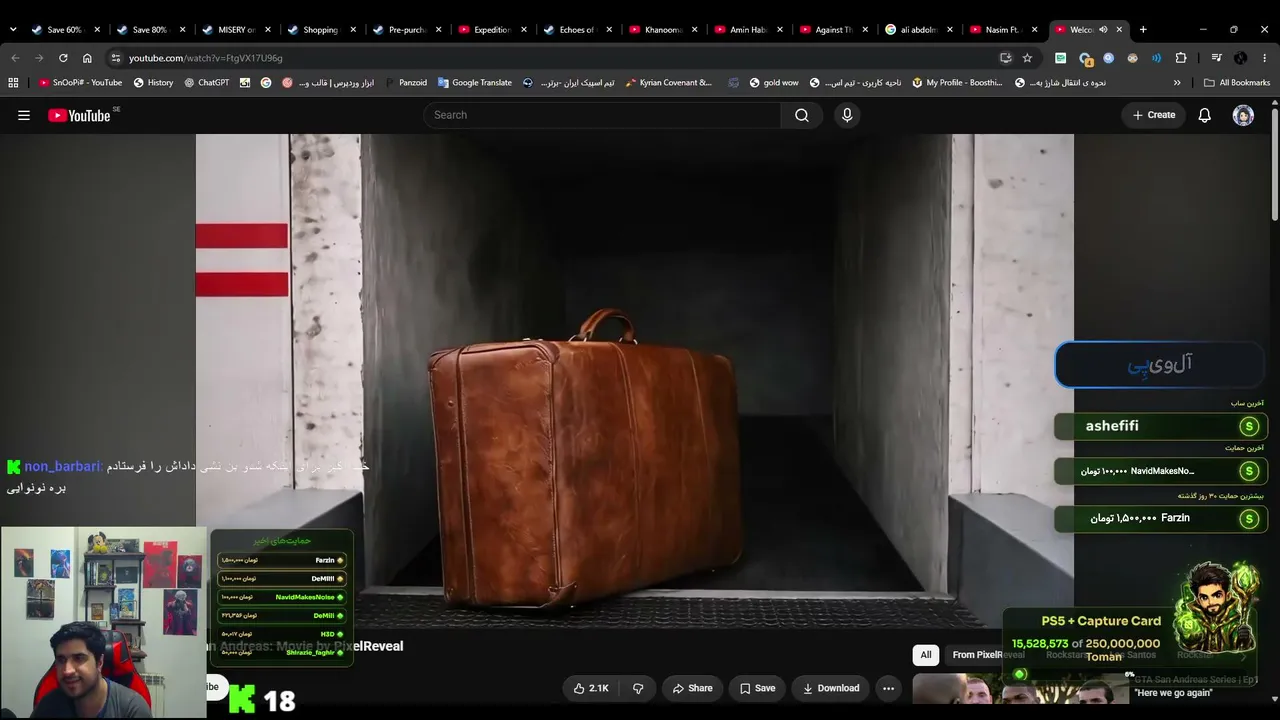Focus the YouTube search field
The image size is (1280, 720).
click(602, 115)
